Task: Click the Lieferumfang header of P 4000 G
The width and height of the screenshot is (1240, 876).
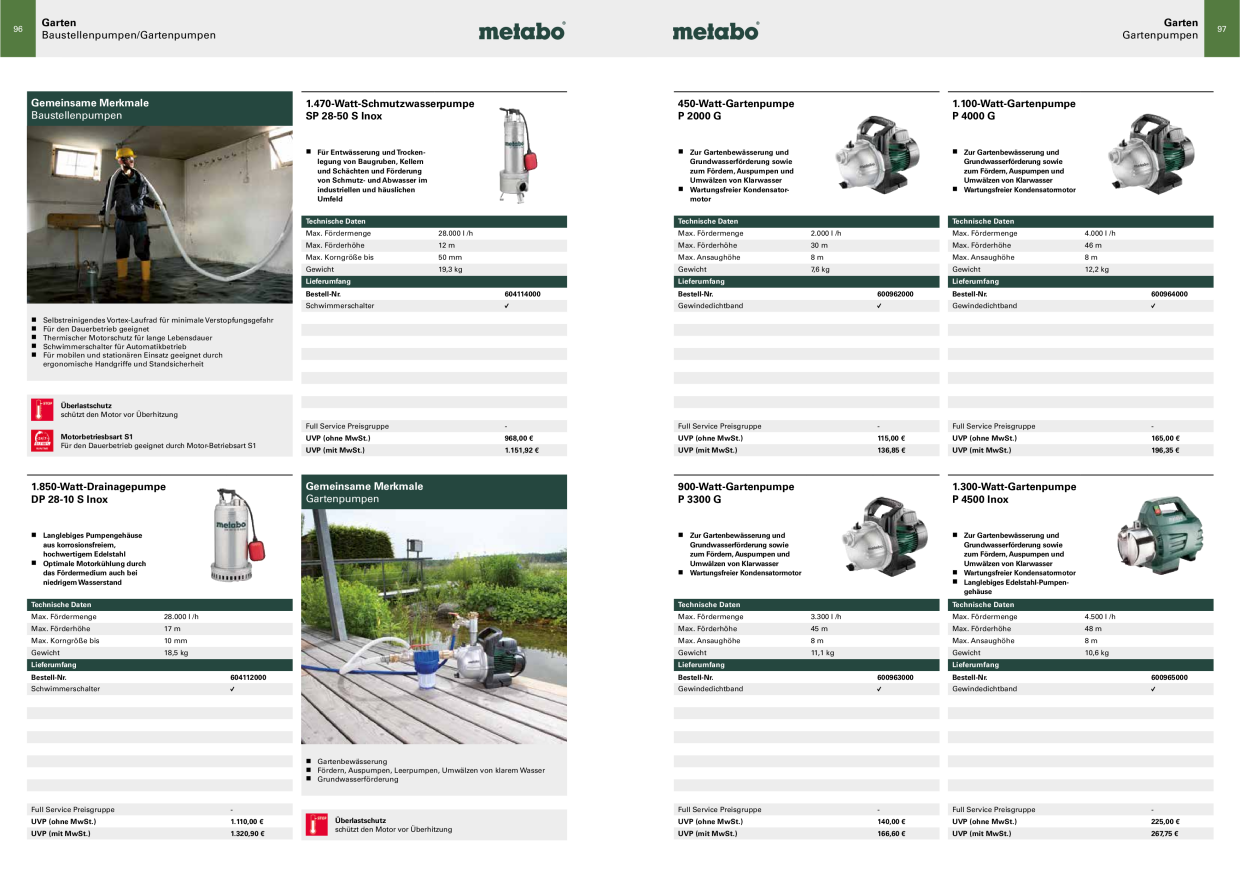Action: pos(1081,282)
